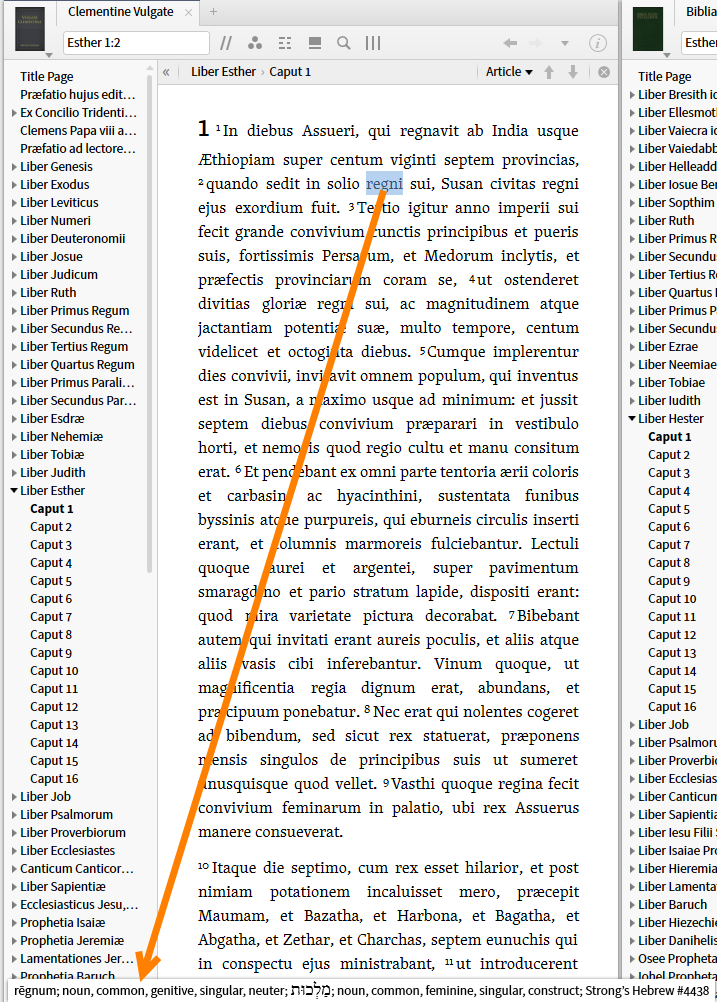Viewport: 717px width, 1002px height.
Task: Open Title Page in right panel contents
Action: 665,77
